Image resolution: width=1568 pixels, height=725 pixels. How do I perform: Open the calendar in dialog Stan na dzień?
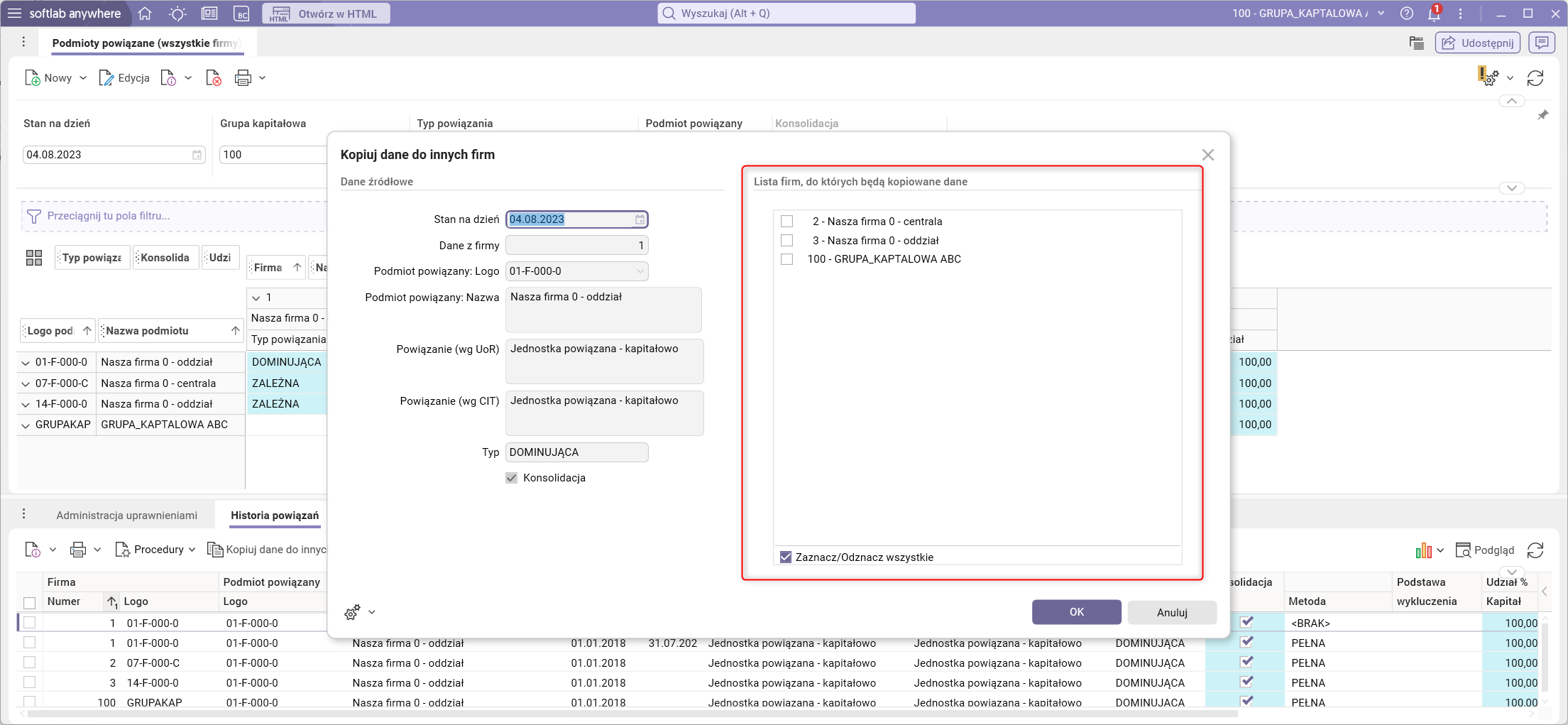[x=640, y=220]
